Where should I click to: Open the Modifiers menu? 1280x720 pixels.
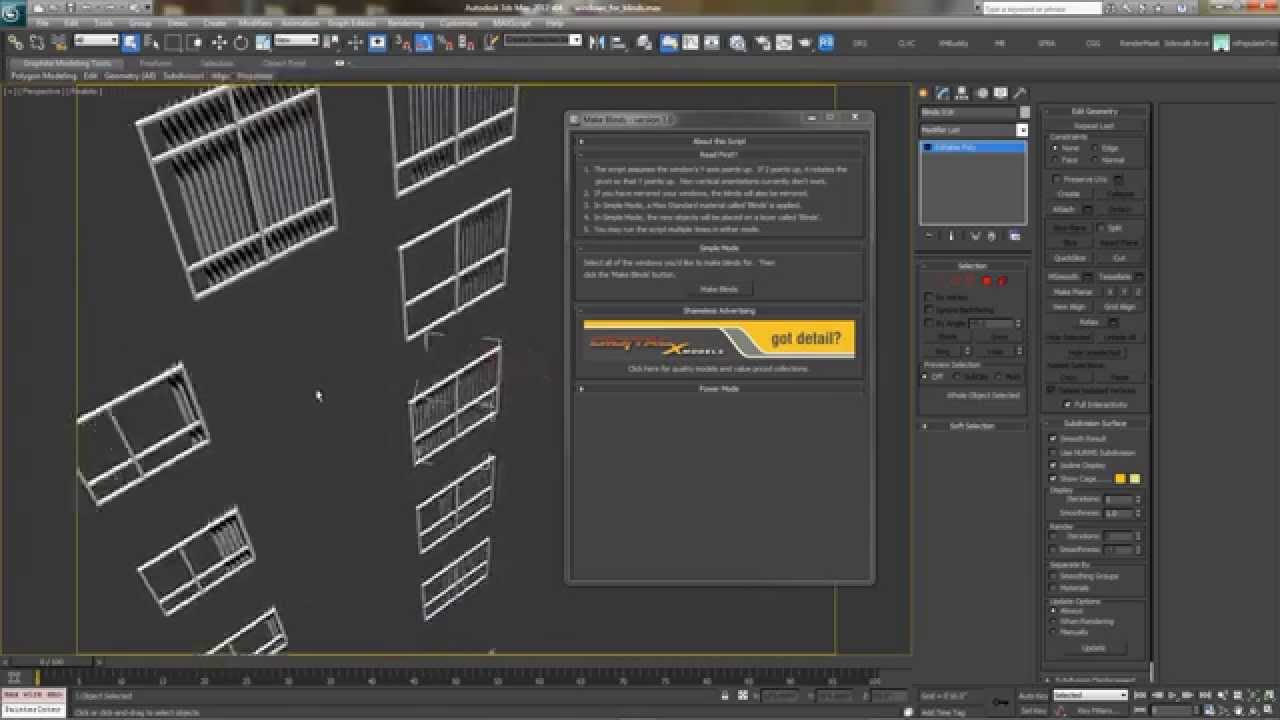point(255,22)
